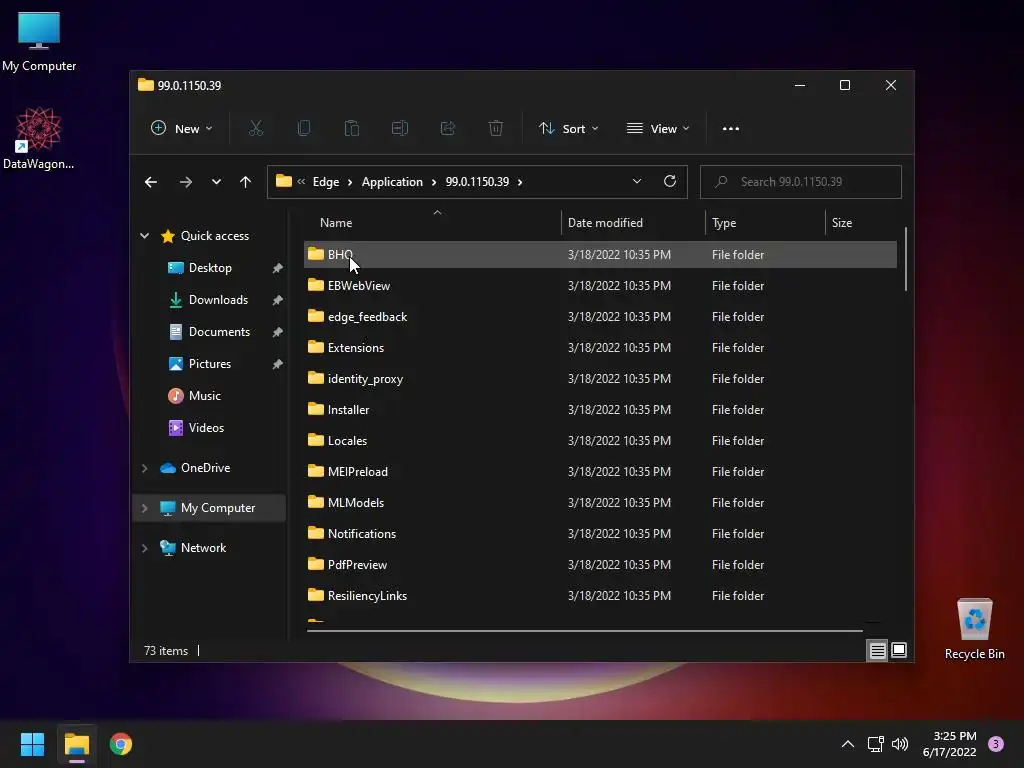Image resolution: width=1024 pixels, height=768 pixels.
Task: Expand the address bar history dropdown
Action: click(x=637, y=182)
